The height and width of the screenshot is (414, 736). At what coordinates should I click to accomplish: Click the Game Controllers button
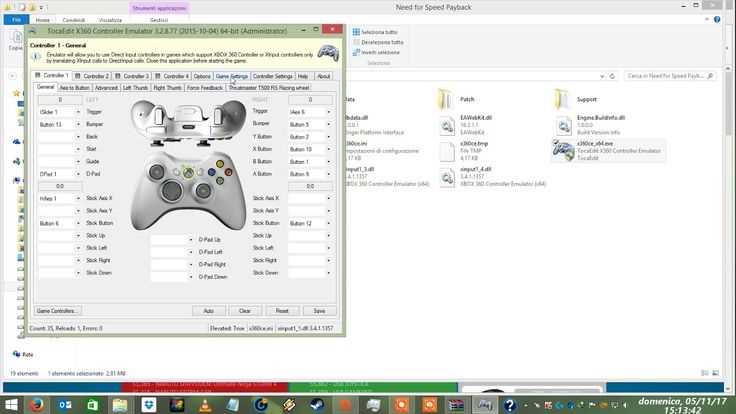pos(56,311)
